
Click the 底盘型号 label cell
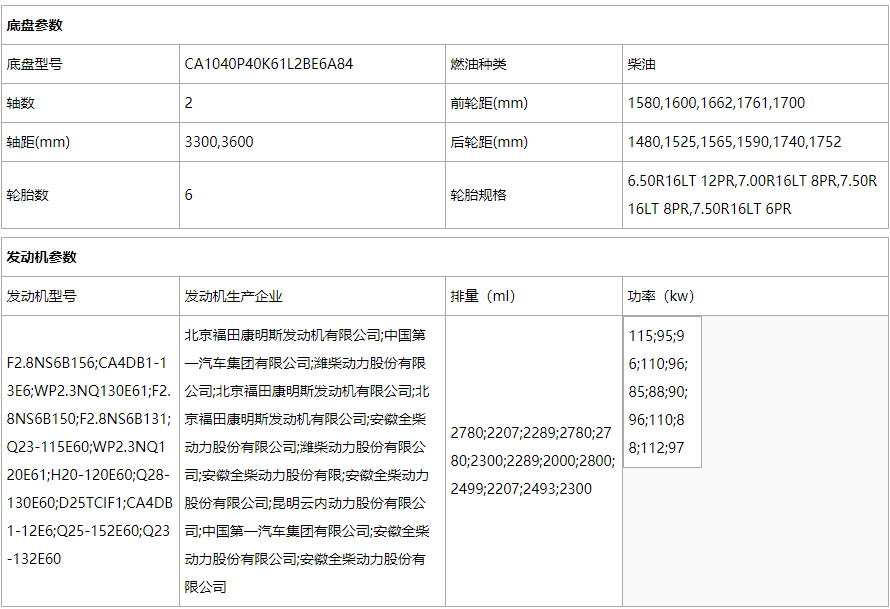[90, 64]
